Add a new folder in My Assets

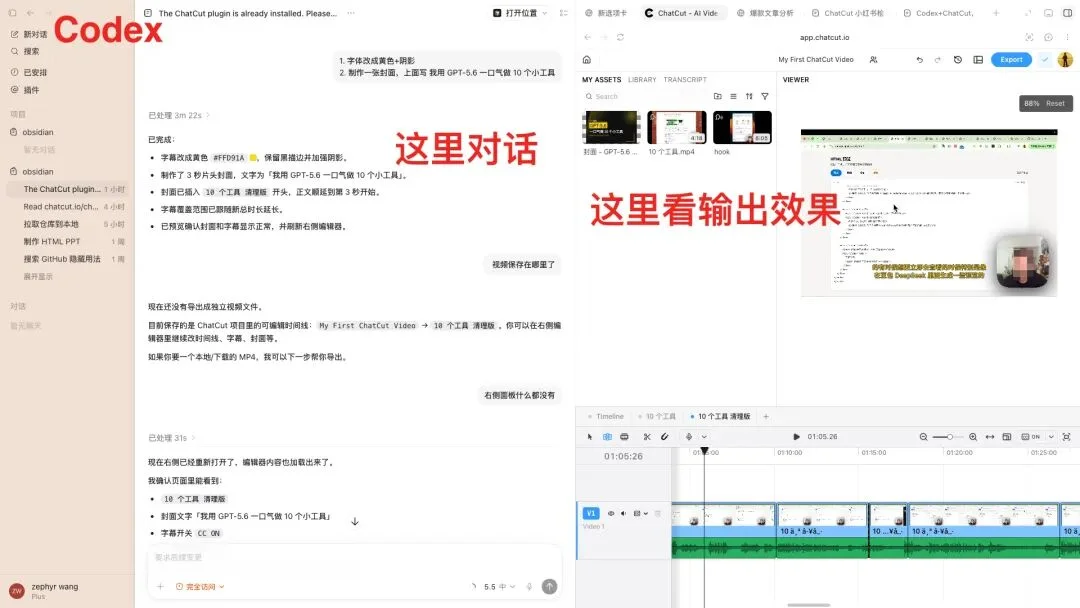pos(718,96)
